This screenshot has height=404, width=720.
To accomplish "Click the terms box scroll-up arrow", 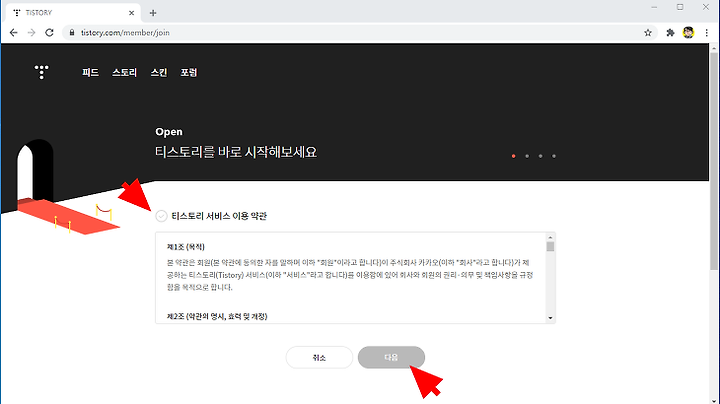I will 550,237.
